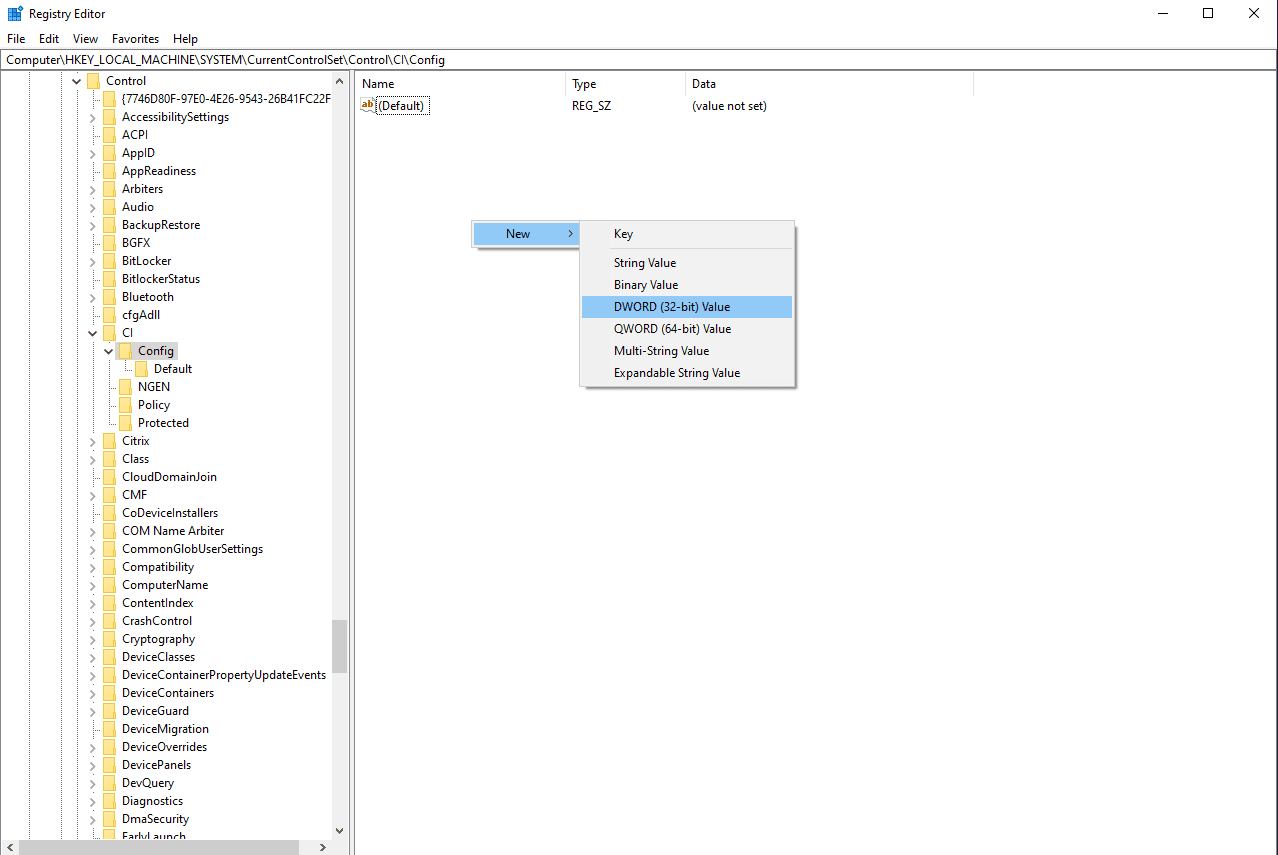Screen dimensions: 1278x855
Task: Click the Policy folder icon
Action: tap(125, 405)
